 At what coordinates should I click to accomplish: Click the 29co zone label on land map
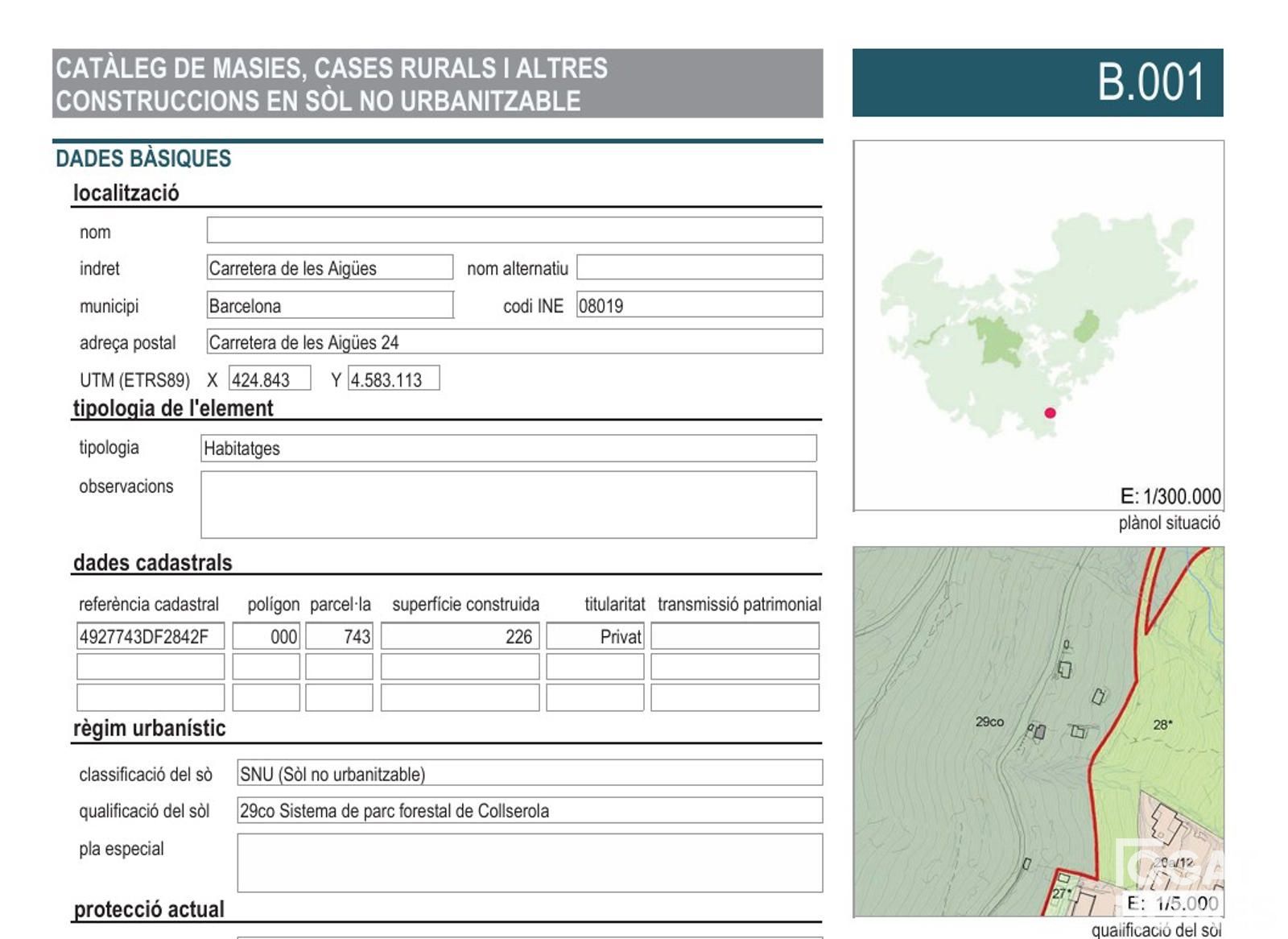[x=989, y=722]
